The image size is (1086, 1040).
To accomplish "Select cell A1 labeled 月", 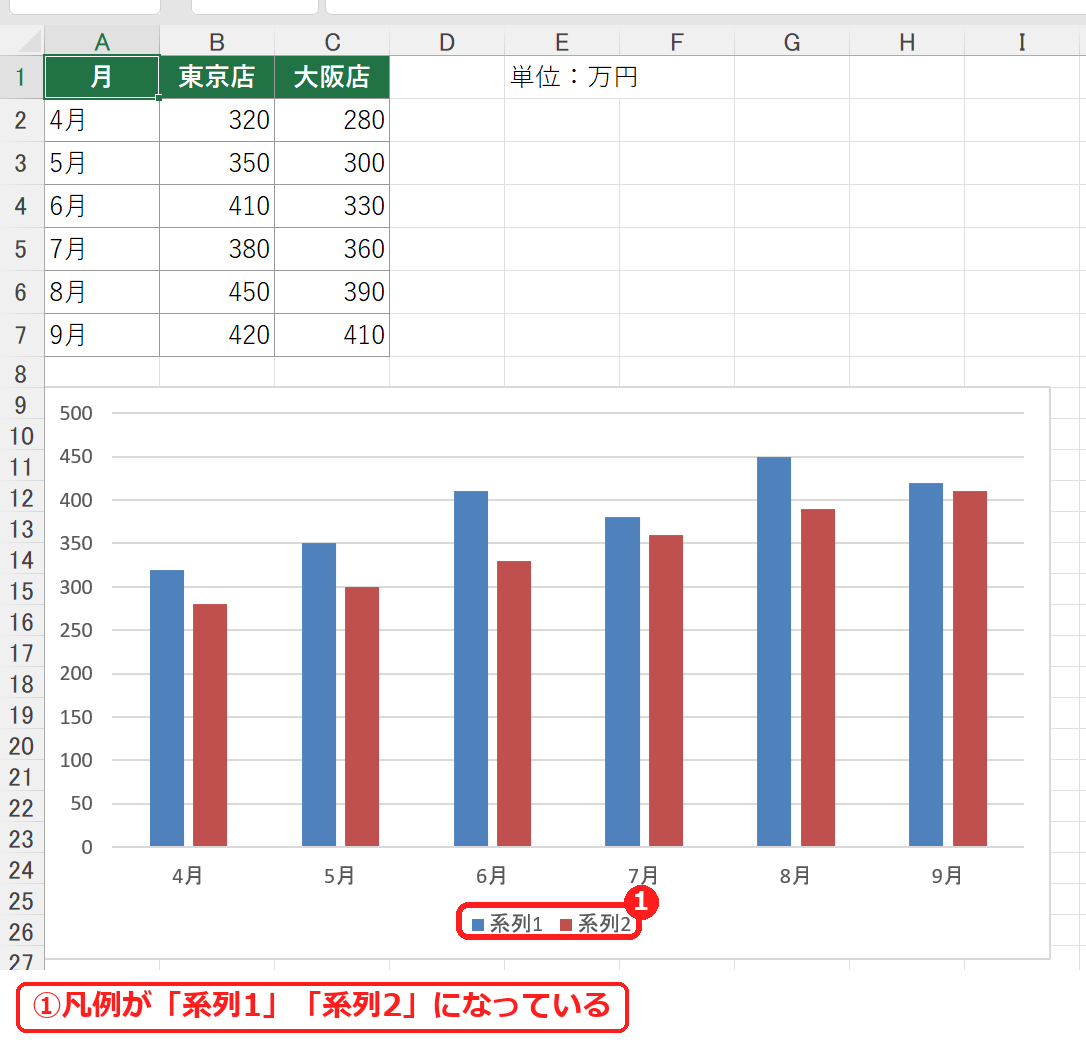I will tap(102, 77).
